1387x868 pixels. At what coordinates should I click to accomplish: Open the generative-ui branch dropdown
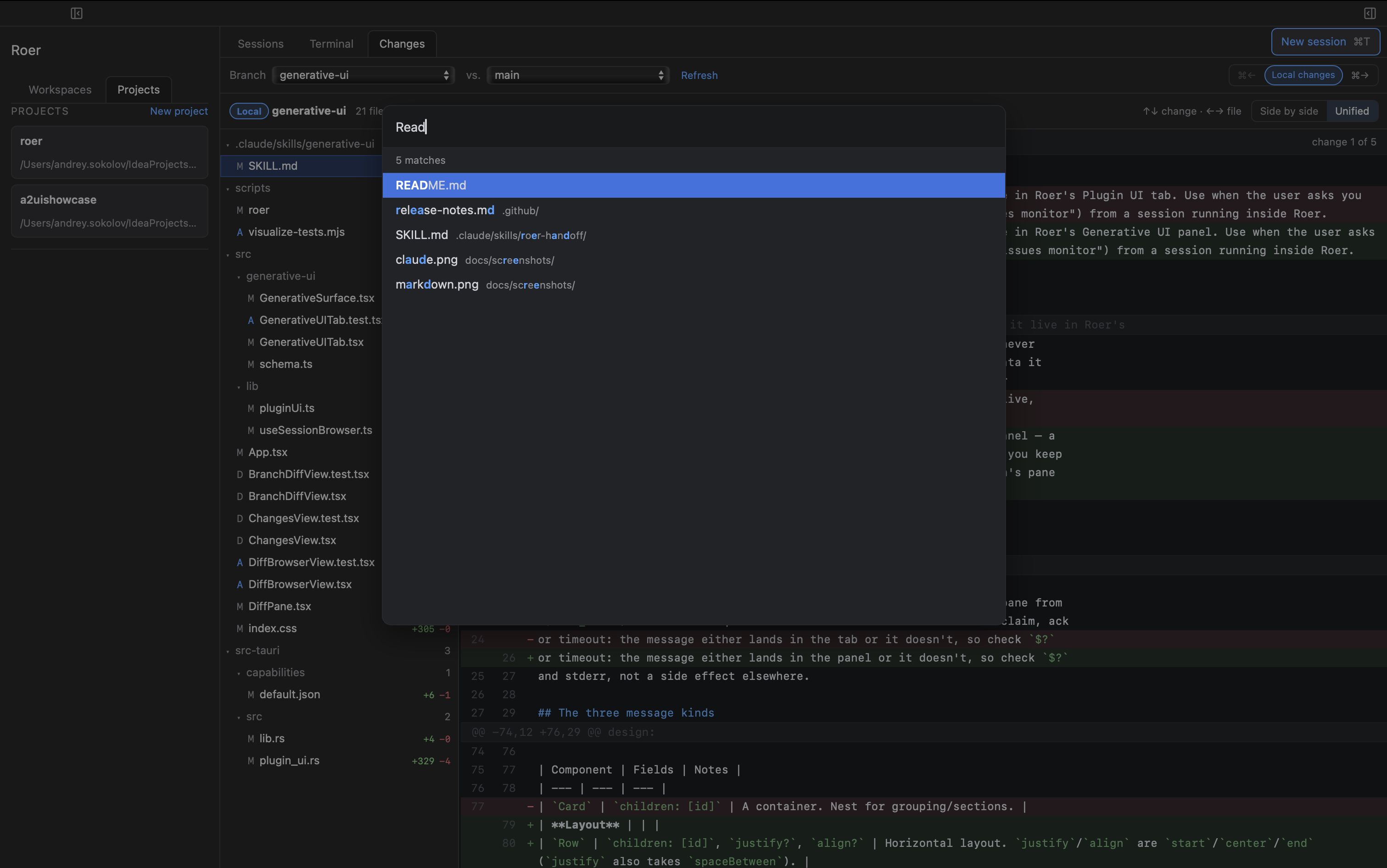(x=364, y=75)
